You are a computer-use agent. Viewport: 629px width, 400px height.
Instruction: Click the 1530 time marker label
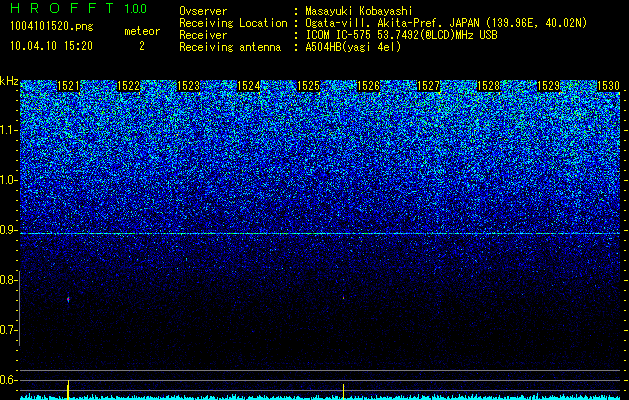609,86
